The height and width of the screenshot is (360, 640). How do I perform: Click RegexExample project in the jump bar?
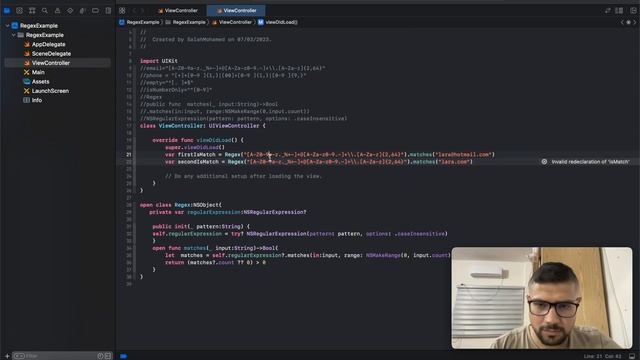(x=140, y=22)
